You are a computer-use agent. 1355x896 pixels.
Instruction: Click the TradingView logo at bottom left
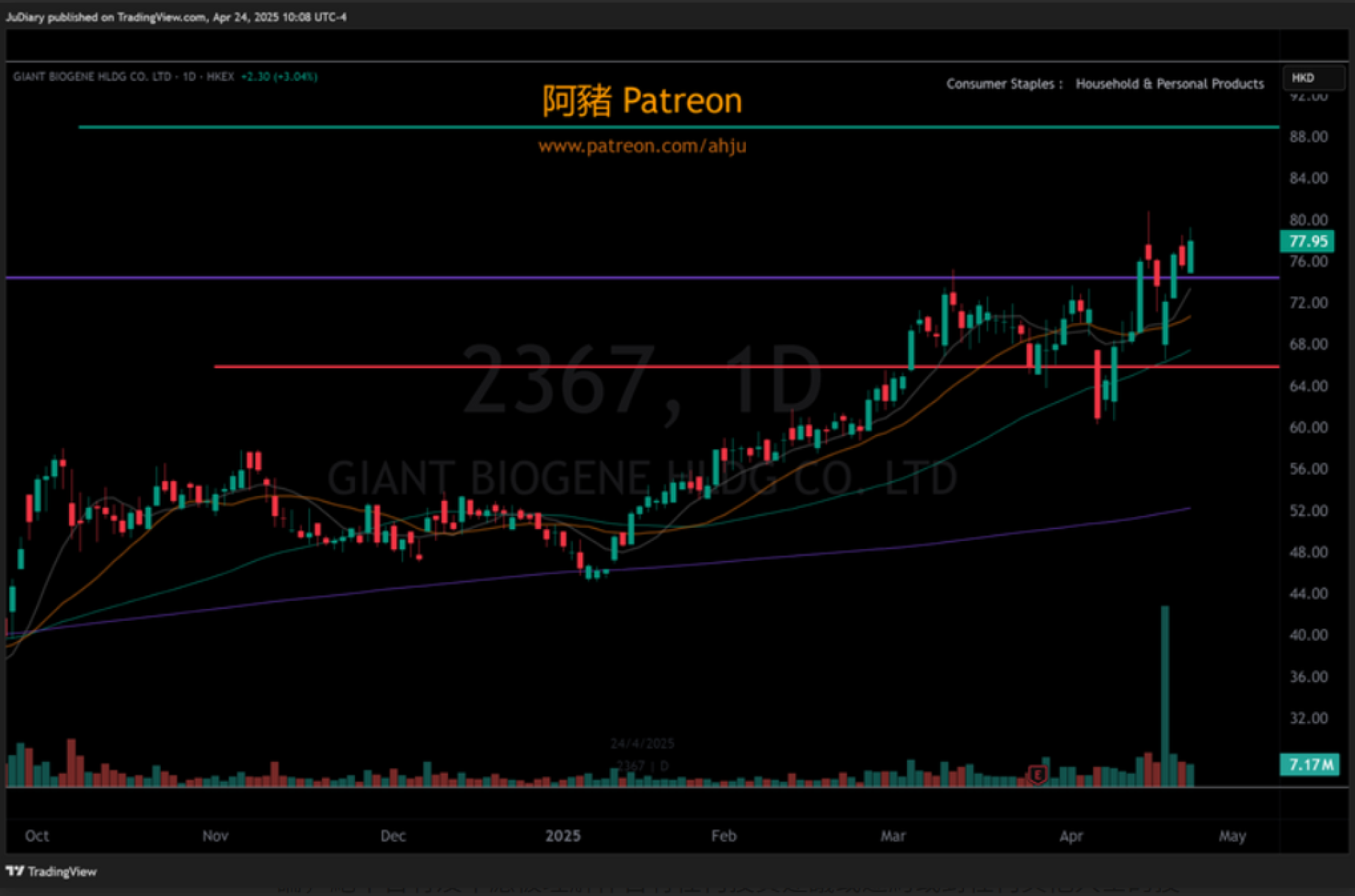click(x=51, y=871)
